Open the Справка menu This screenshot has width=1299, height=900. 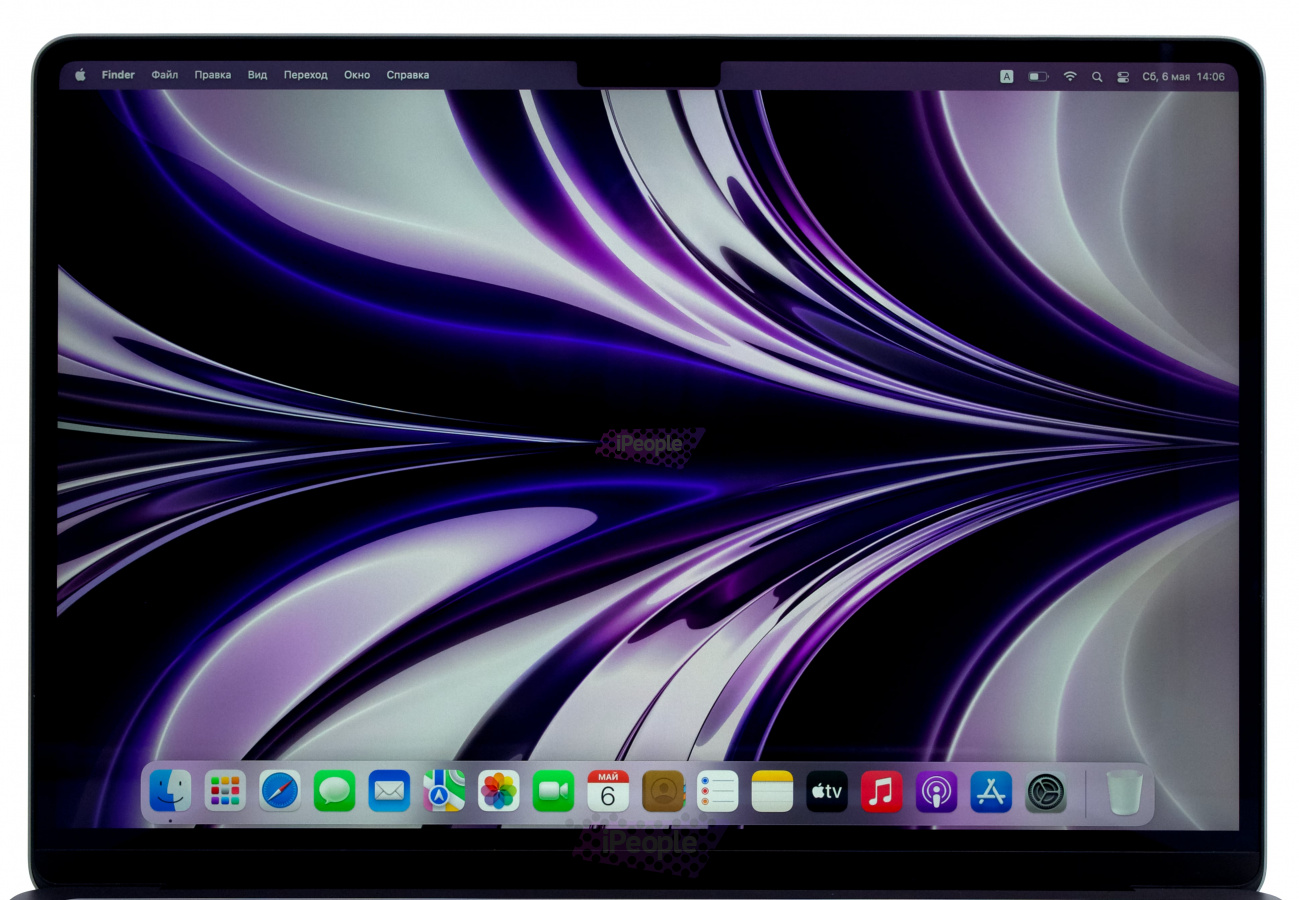(x=408, y=75)
